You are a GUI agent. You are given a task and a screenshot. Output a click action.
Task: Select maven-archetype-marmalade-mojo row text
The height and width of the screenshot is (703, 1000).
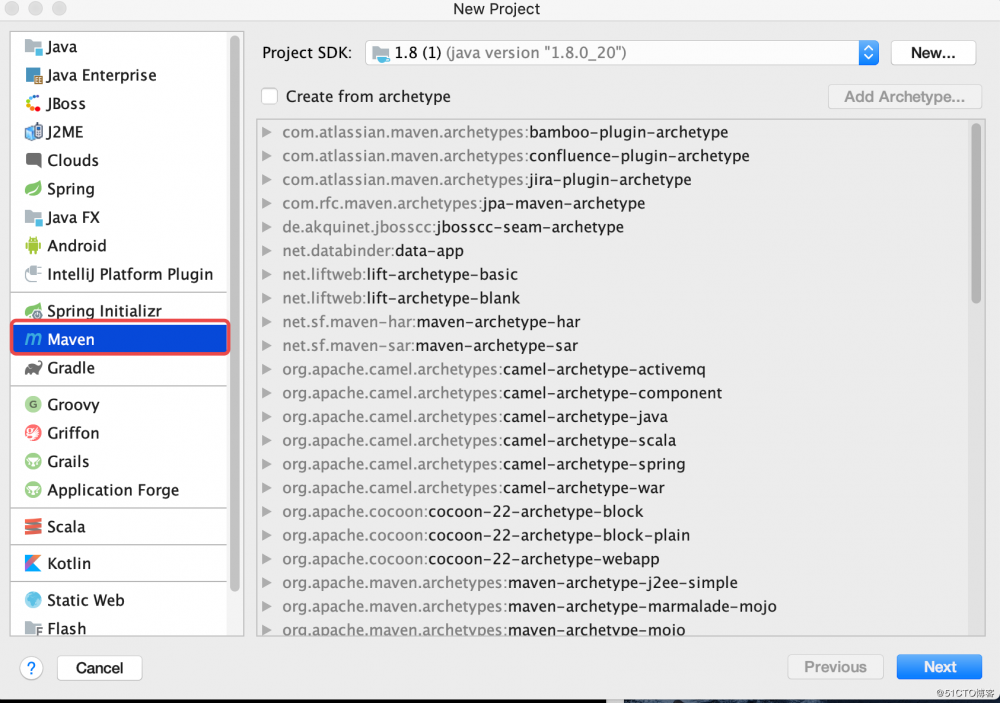[x=529, y=606]
